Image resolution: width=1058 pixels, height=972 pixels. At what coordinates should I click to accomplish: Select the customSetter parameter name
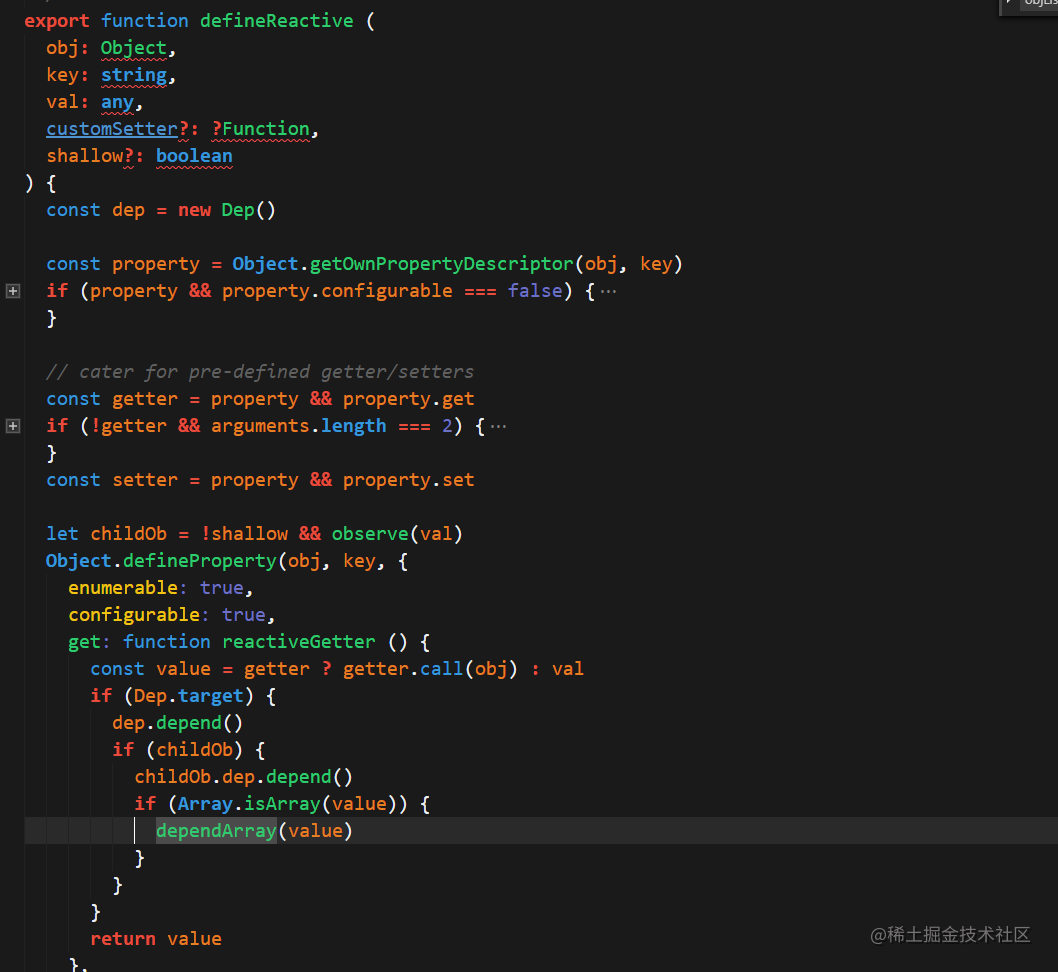pyautogui.click(x=112, y=128)
